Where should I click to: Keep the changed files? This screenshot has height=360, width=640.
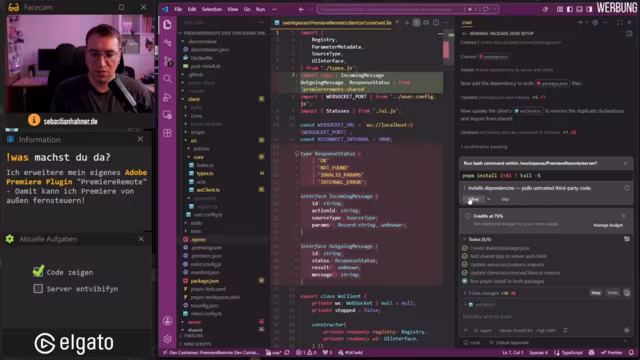(x=596, y=293)
